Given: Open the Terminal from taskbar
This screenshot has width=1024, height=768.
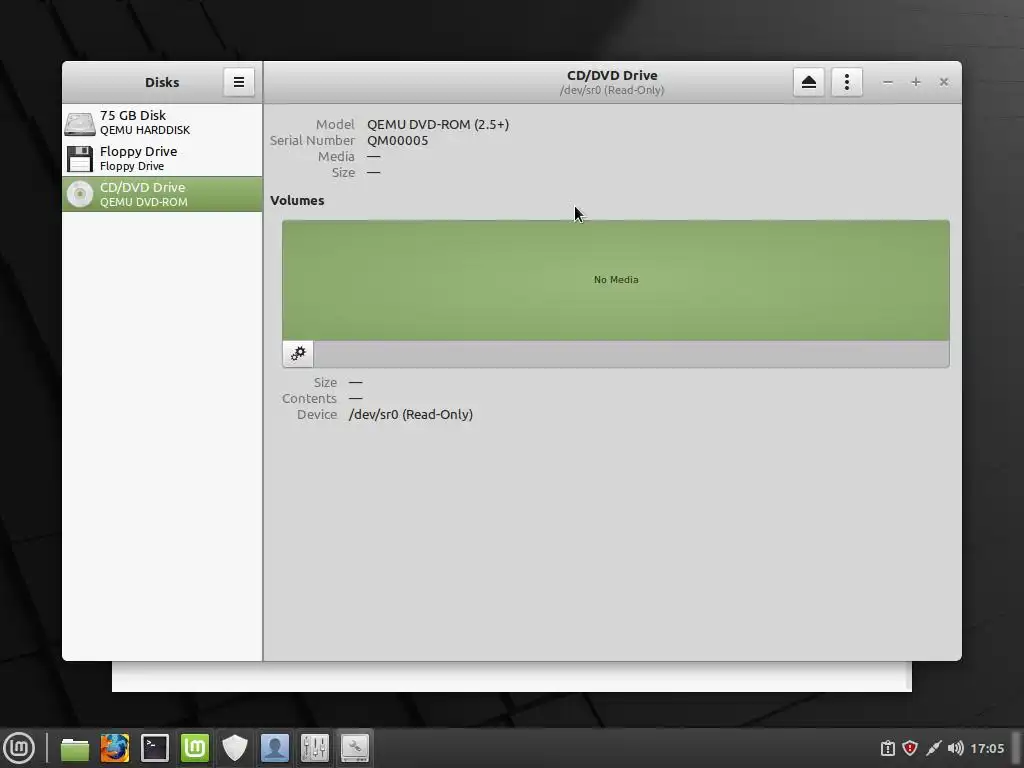Looking at the screenshot, I should [x=155, y=748].
